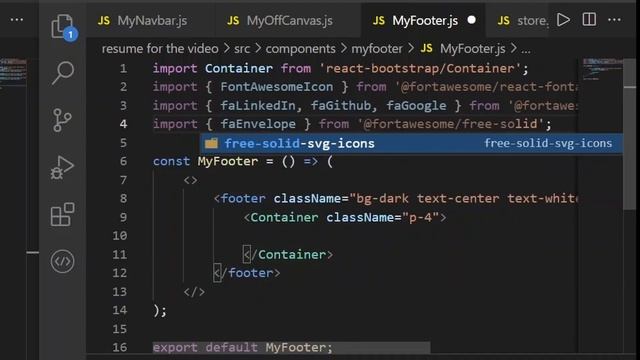
Task: Click 'bg-dark' class string on line 8
Action: tap(382, 199)
